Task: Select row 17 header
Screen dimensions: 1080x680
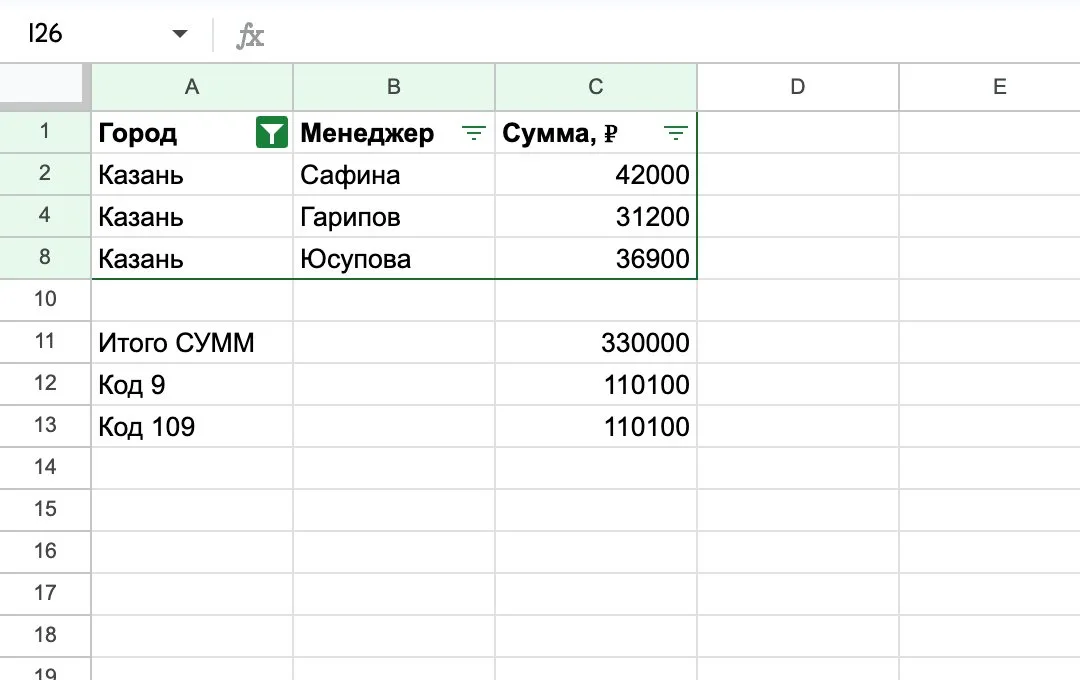Action: tap(45, 594)
